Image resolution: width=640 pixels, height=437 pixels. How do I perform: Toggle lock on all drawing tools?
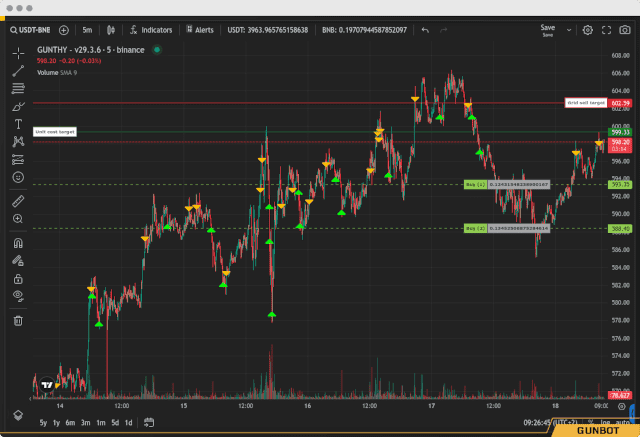click(x=18, y=278)
